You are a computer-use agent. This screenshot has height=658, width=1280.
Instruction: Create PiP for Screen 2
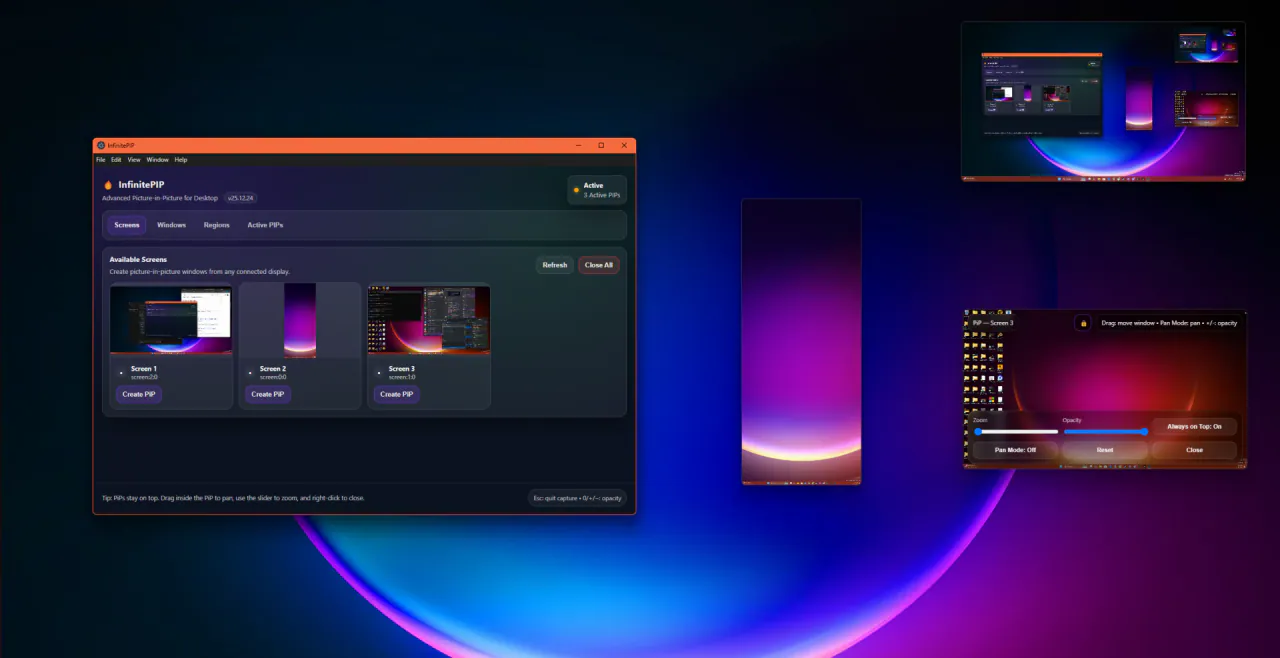[268, 394]
